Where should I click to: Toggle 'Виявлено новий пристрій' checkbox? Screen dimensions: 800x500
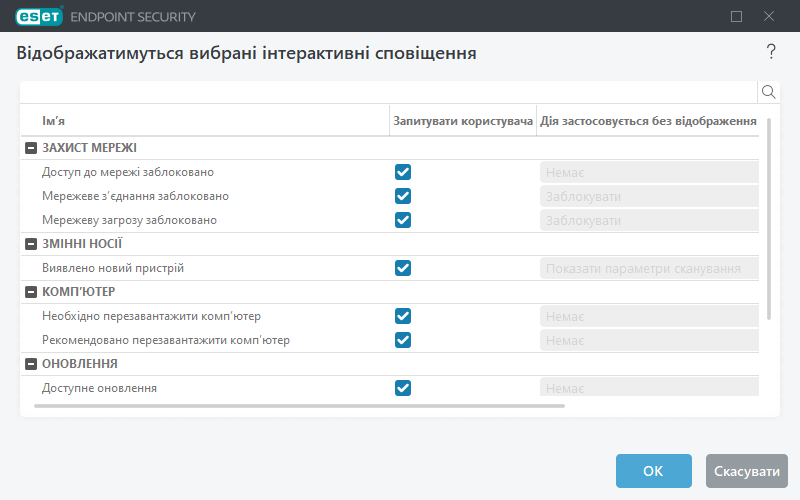click(x=403, y=268)
